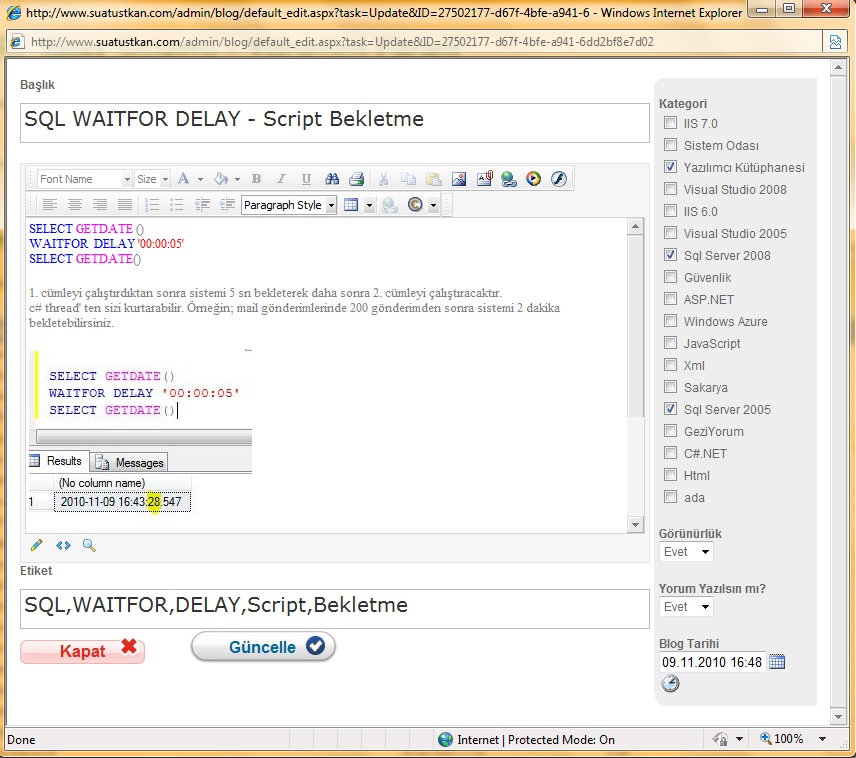
Task: Check the Sistem Odası category
Action: pyautogui.click(x=670, y=145)
